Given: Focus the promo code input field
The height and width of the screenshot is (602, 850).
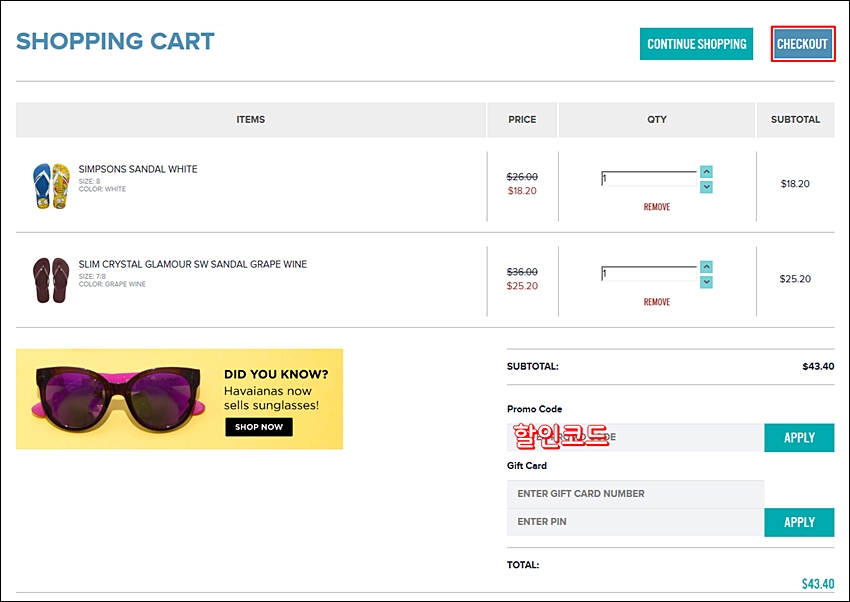Looking at the screenshot, I should (635, 437).
